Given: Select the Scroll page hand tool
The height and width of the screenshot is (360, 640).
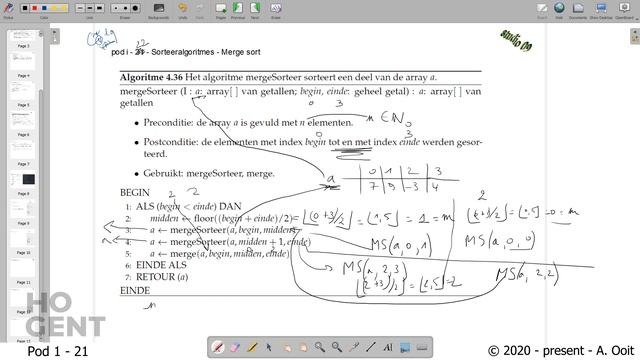Looking at the screenshot, I should [303, 347].
